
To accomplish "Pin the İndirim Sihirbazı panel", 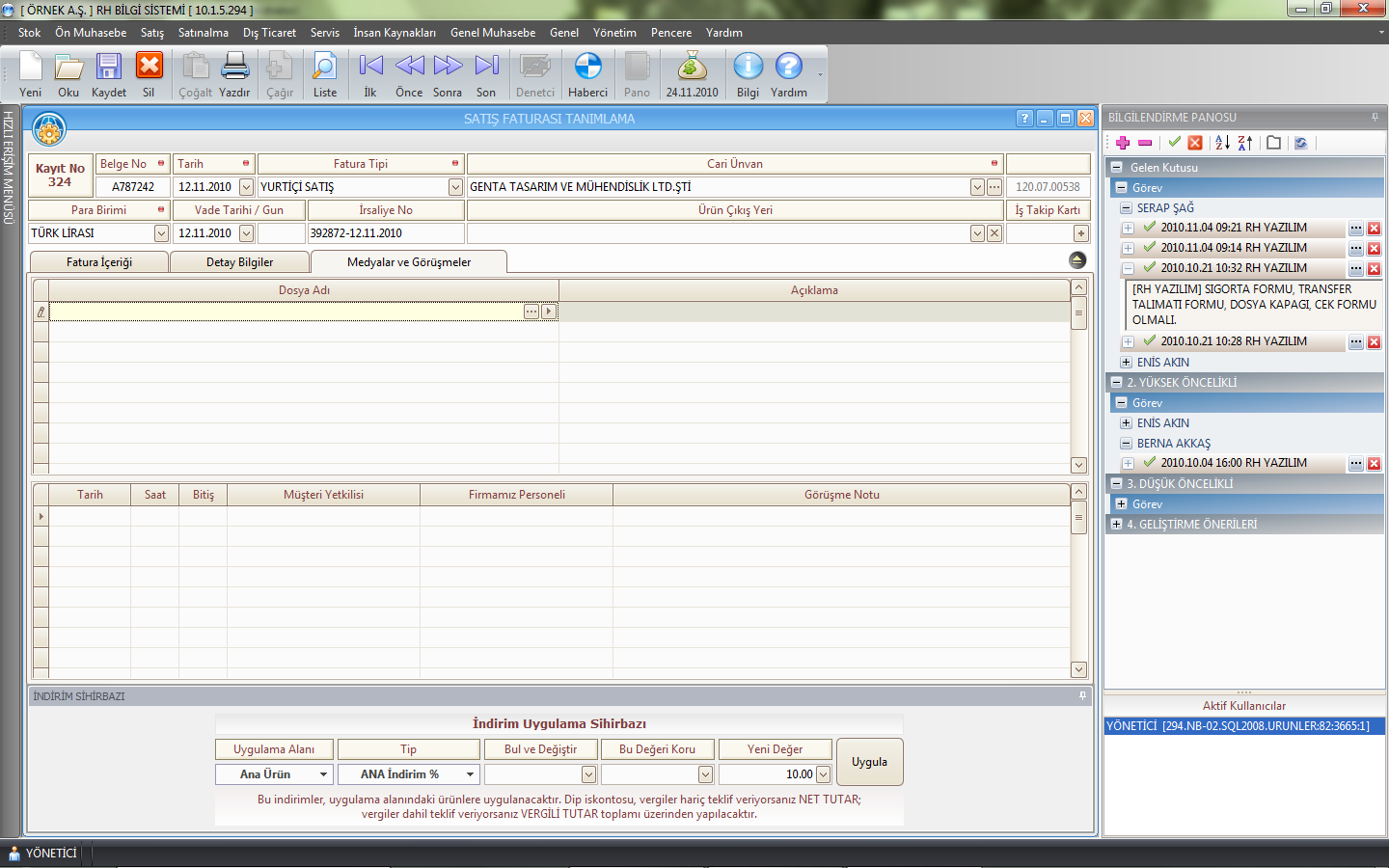I will 1082,695.
